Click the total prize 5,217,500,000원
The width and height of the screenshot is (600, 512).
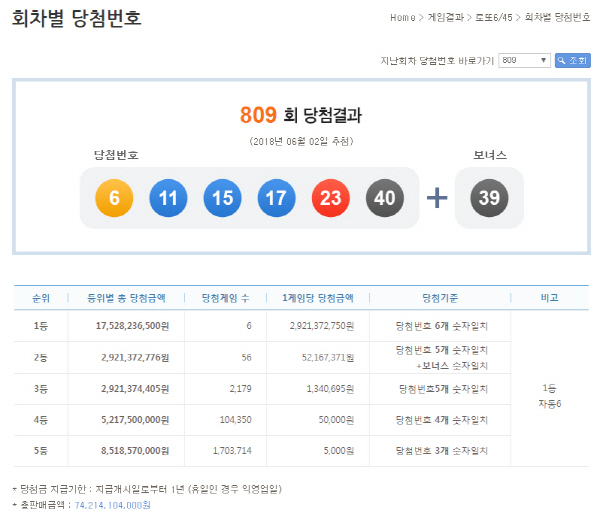[135, 420]
